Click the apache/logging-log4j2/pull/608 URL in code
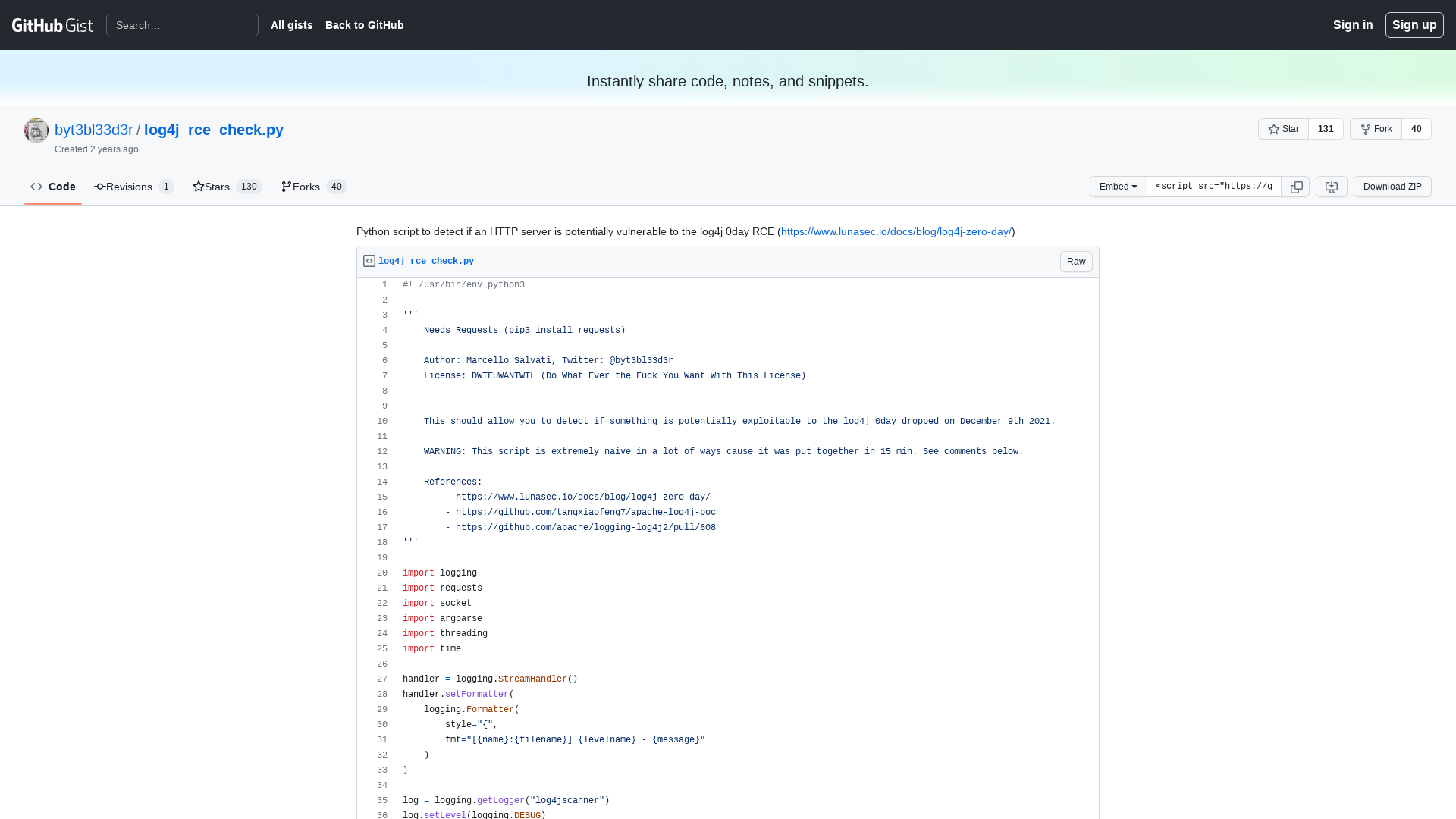Image resolution: width=1456 pixels, height=819 pixels. (585, 528)
